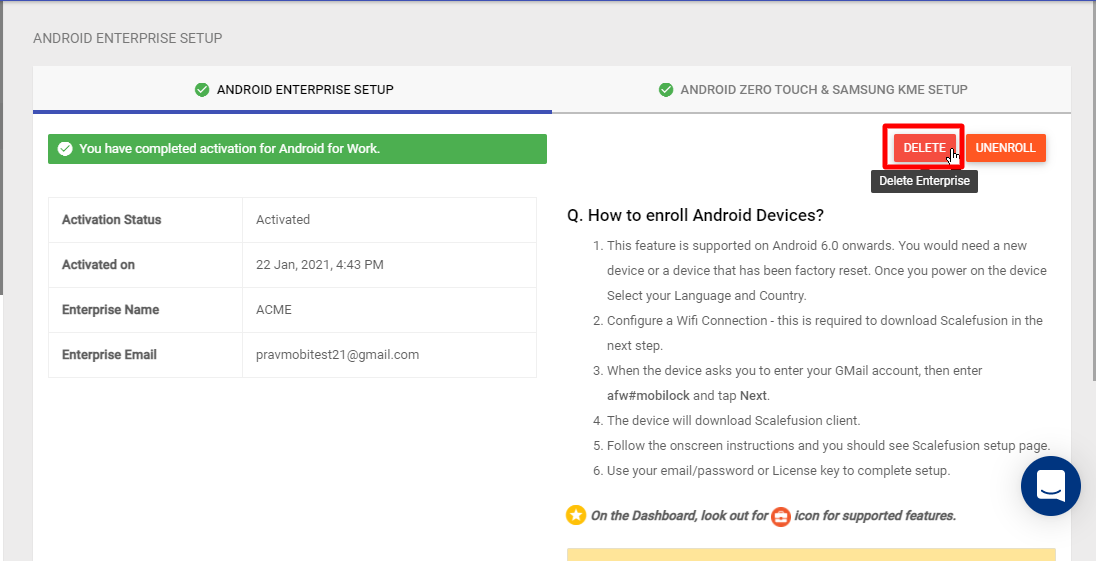Image resolution: width=1096 pixels, height=561 pixels.
Task: Click the Activation Status row label
Action: point(111,219)
